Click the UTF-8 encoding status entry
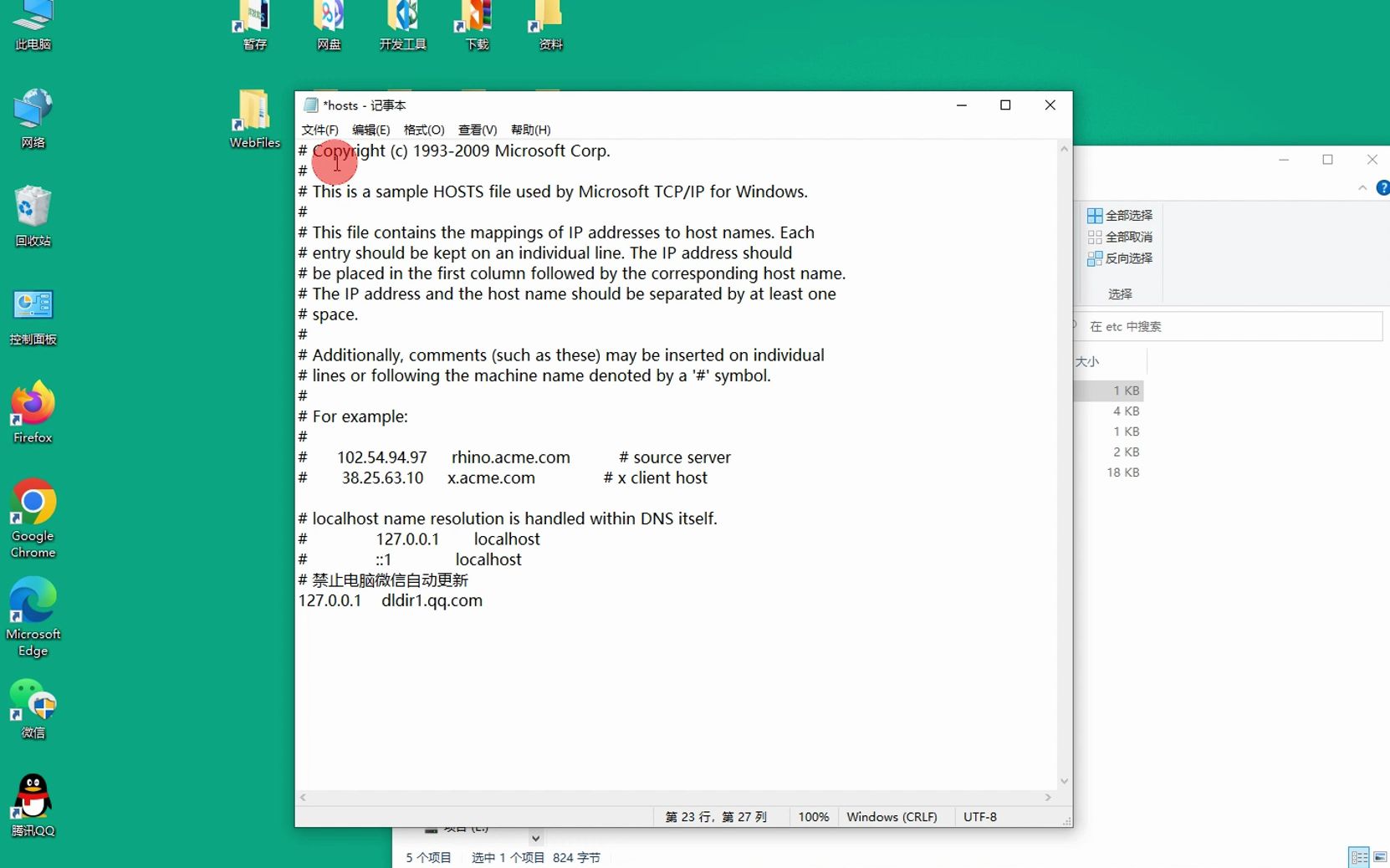This screenshot has width=1390, height=868. (x=980, y=817)
